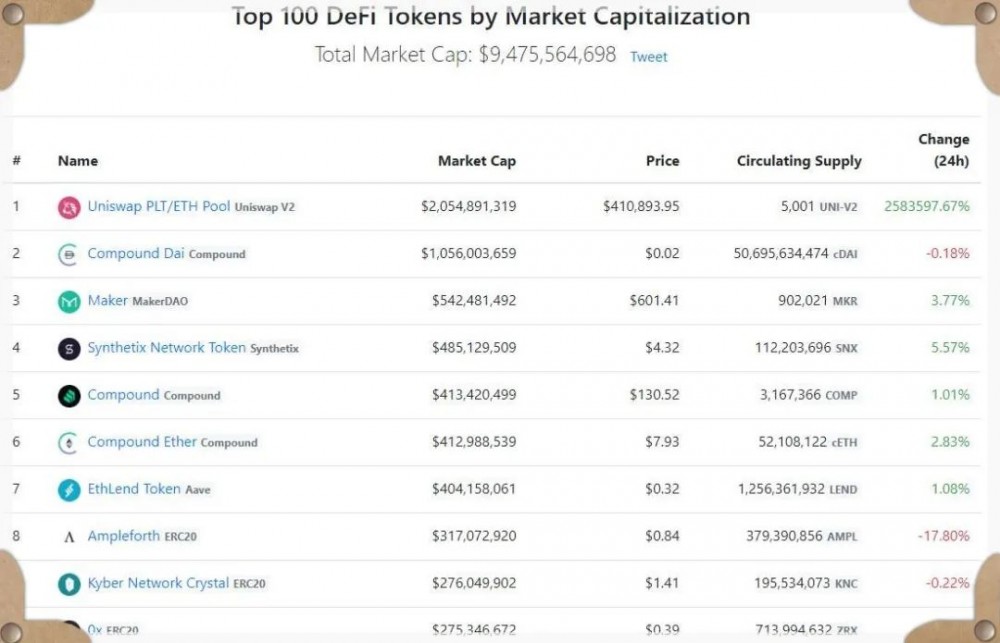The image size is (1000, 643).
Task: Click the Circulating Supply column header
Action: pyautogui.click(x=799, y=161)
